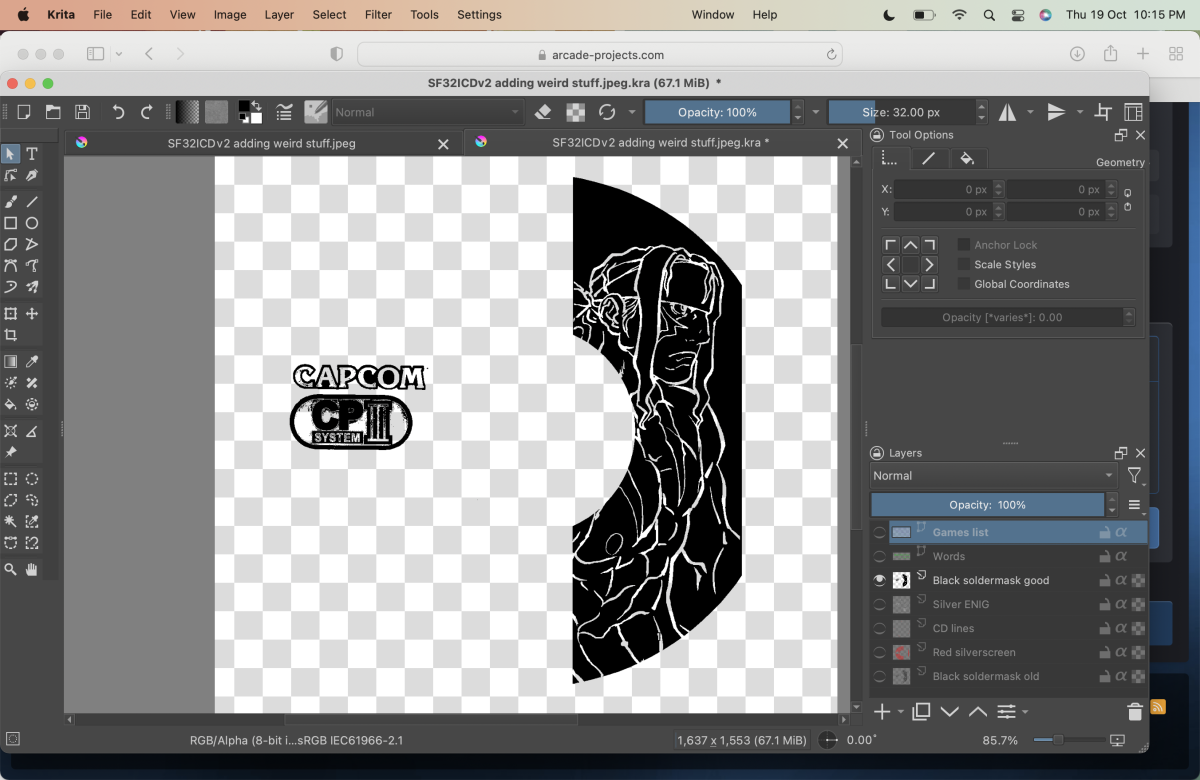Open the layer filter funnel dropdown

[x=1134, y=476]
